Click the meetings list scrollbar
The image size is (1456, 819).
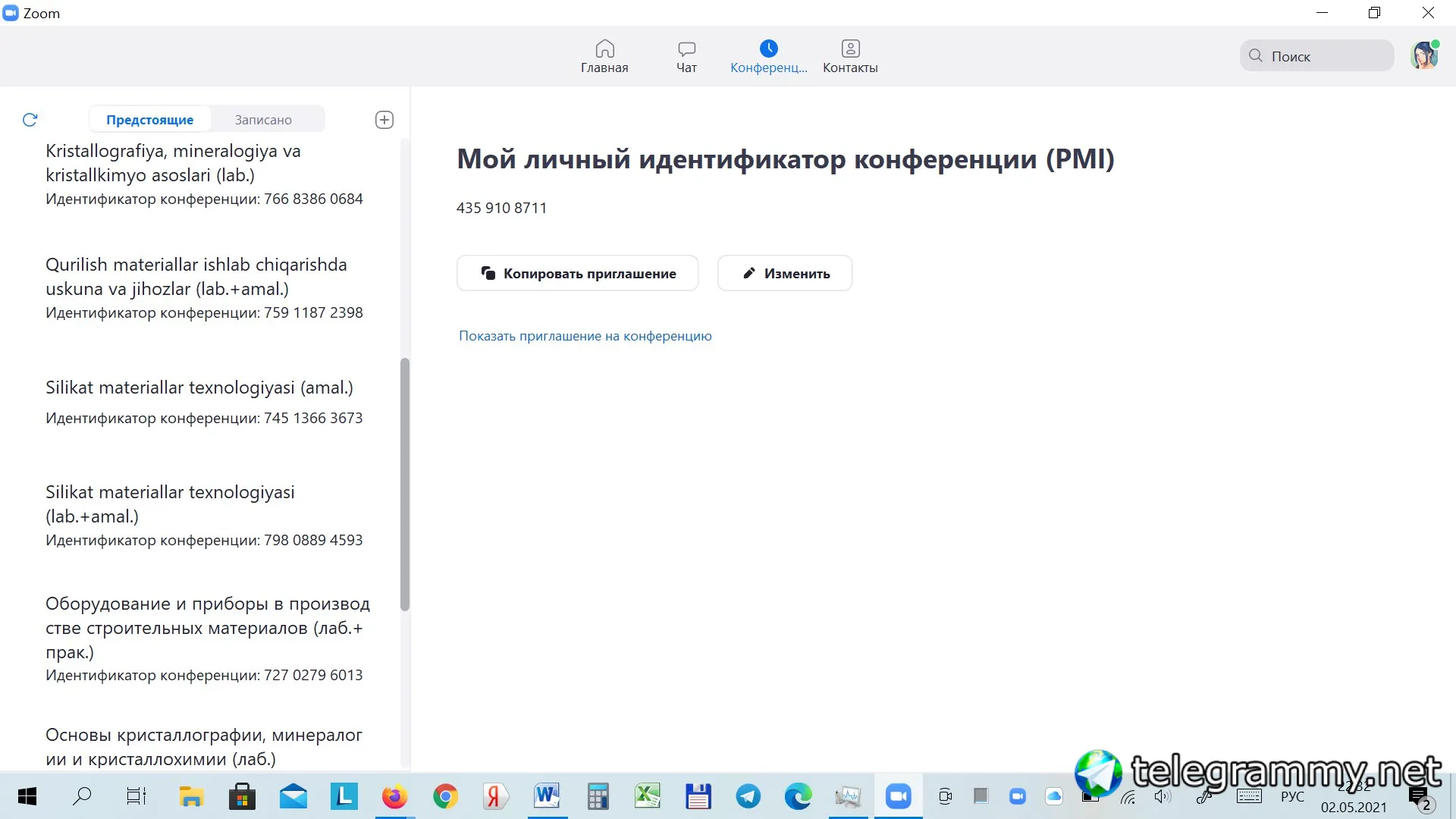(x=405, y=484)
